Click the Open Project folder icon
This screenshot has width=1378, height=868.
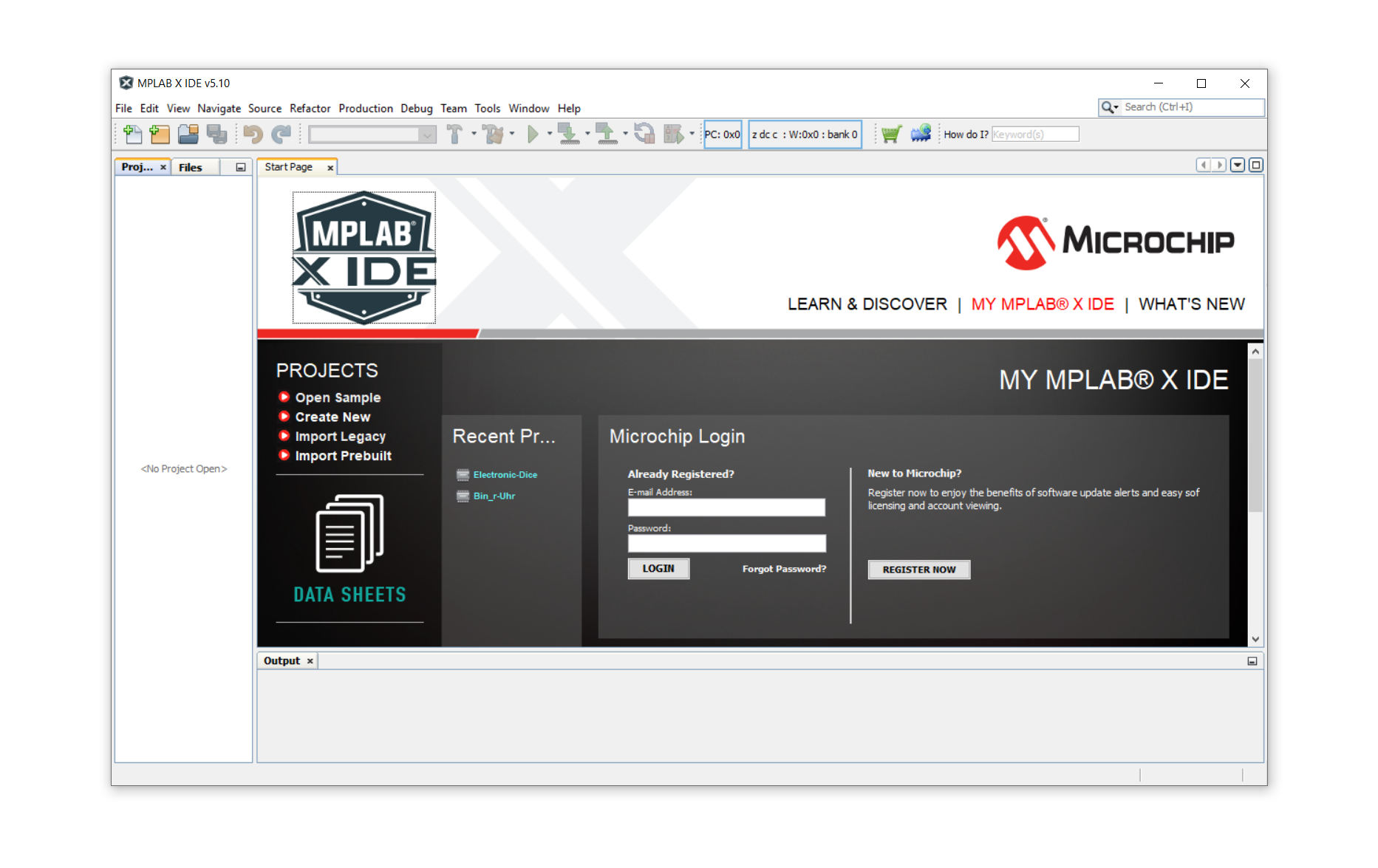(188, 134)
